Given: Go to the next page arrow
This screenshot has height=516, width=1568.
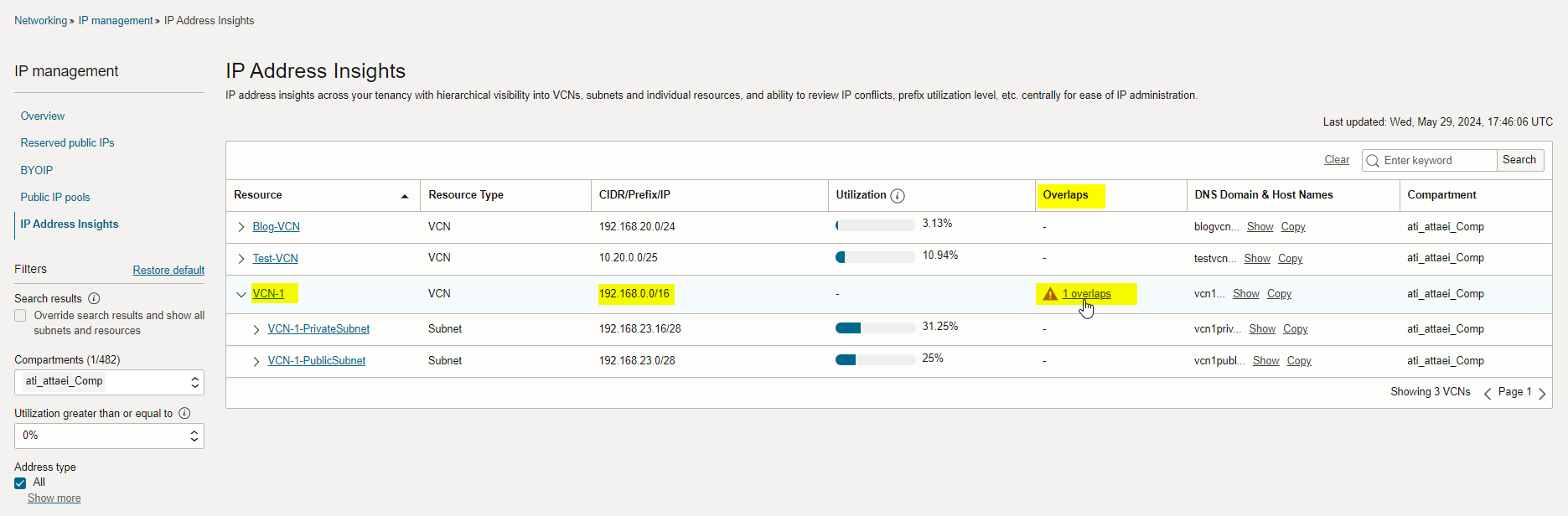Looking at the screenshot, I should point(1542,393).
